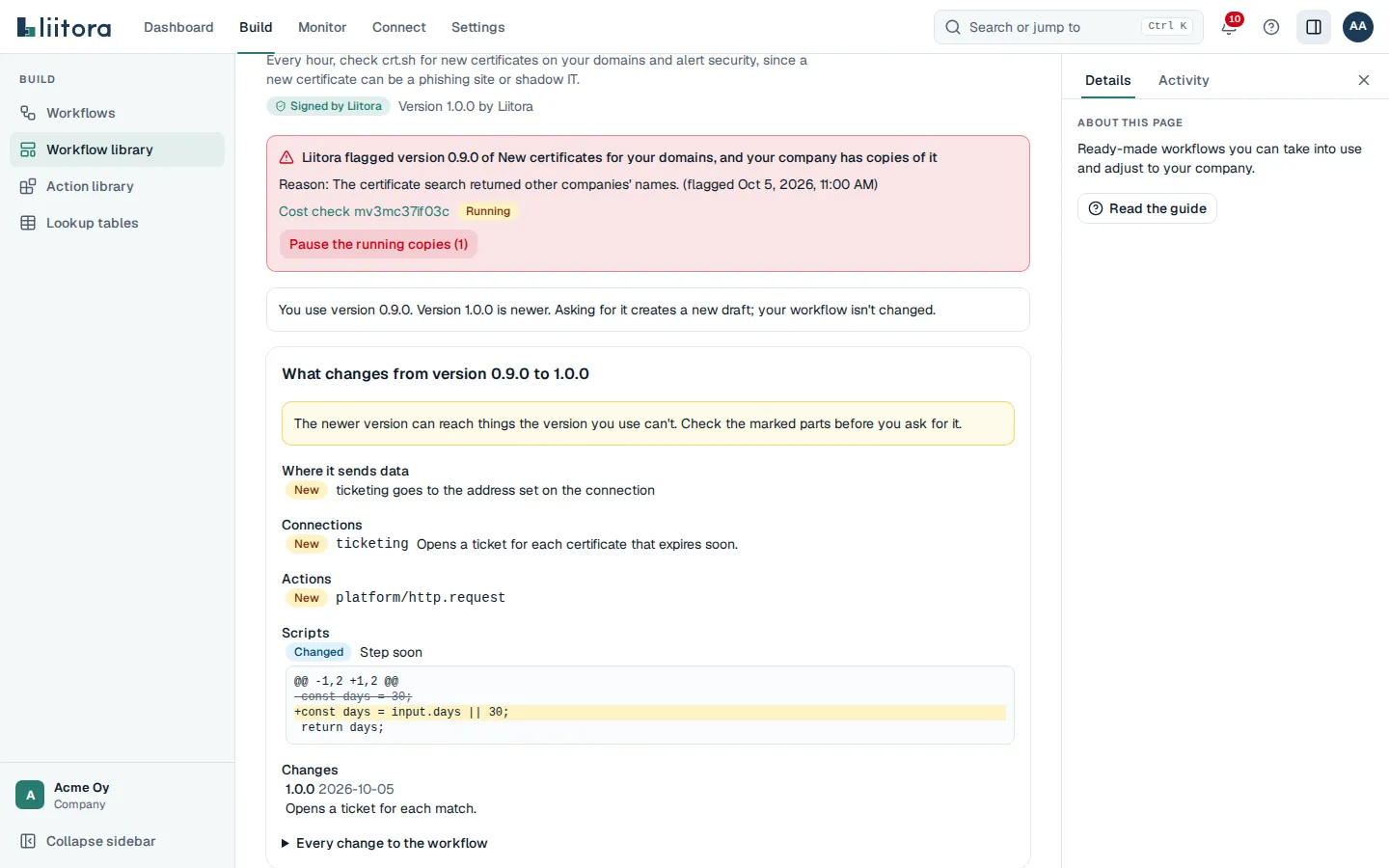Open Workflow library in the sidebar

click(x=117, y=149)
